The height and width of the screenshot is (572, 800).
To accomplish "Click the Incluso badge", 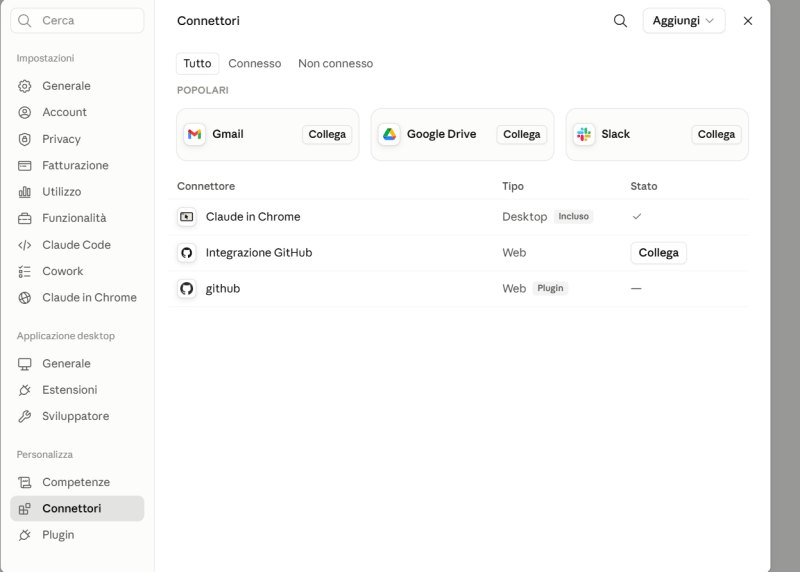I will pos(573,216).
